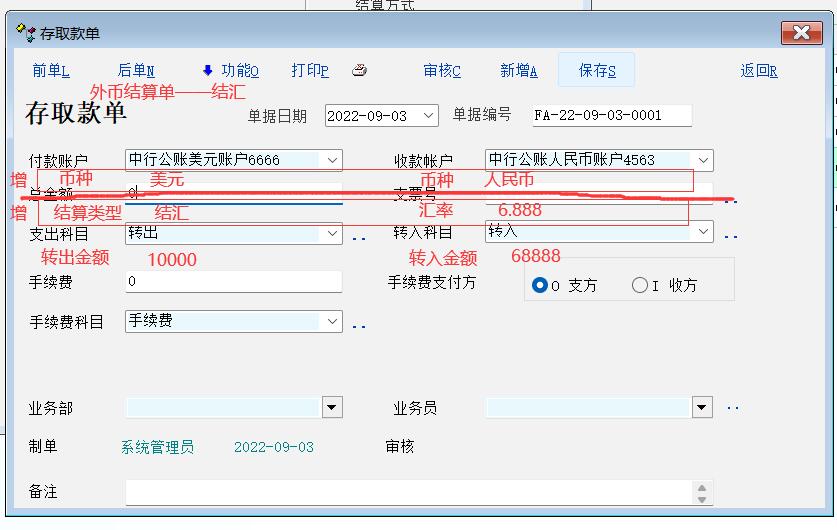Viewport: 837px width, 530px height.
Task: Click the 备注 field scroll down arrow
Action: click(704, 498)
